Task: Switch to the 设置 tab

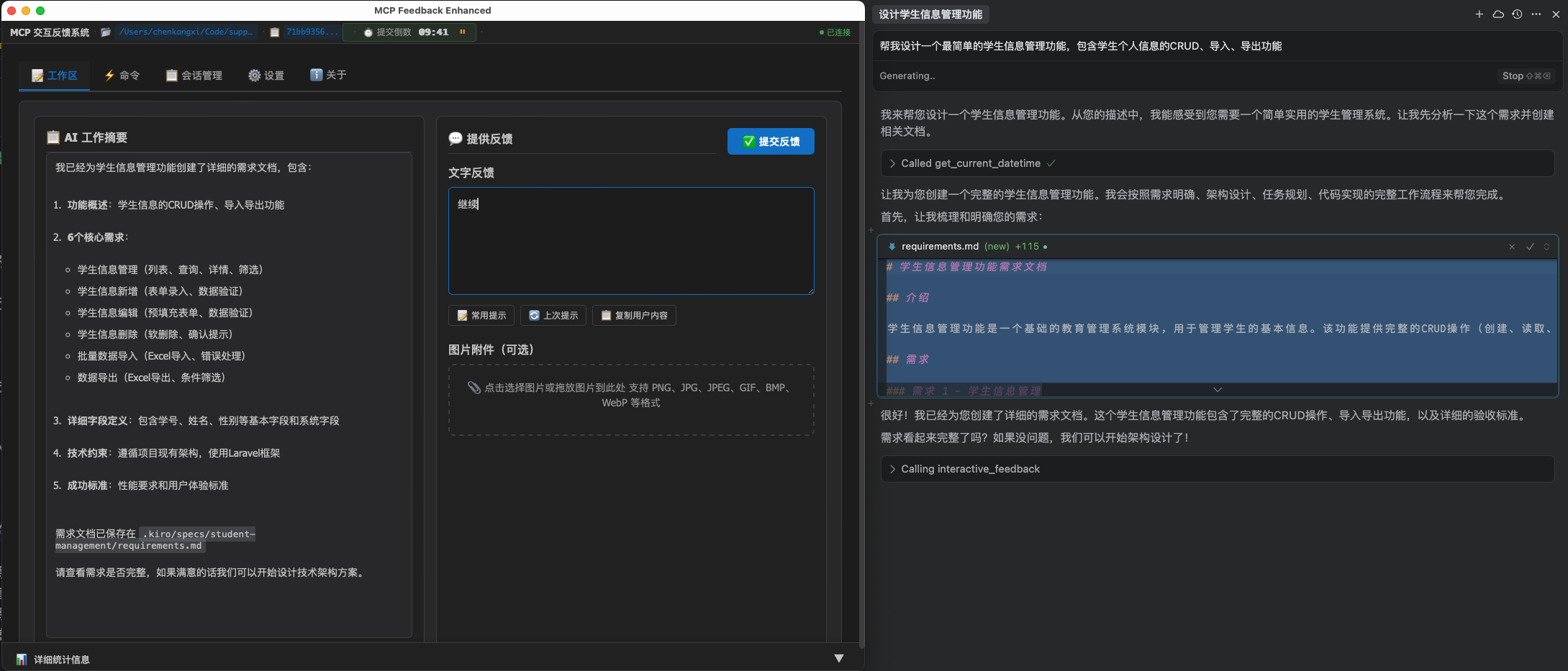Action: 266,75
